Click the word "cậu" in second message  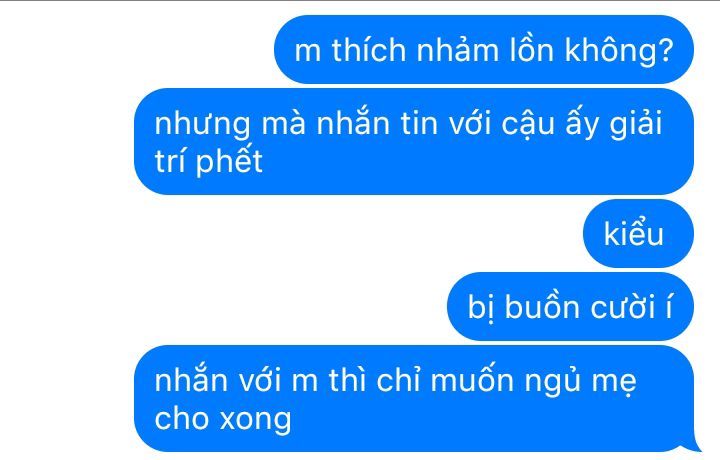(x=528, y=124)
